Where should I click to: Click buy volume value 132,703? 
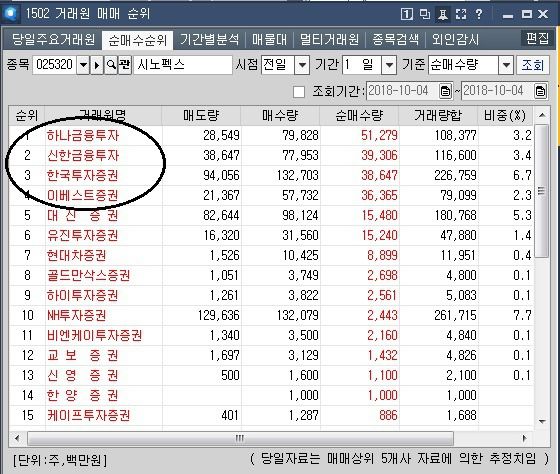[298, 175]
